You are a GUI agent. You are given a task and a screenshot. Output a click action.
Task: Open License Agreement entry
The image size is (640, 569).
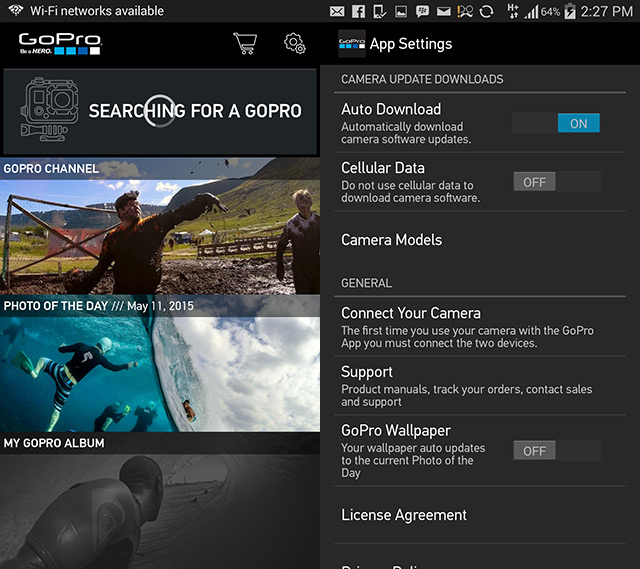480,515
